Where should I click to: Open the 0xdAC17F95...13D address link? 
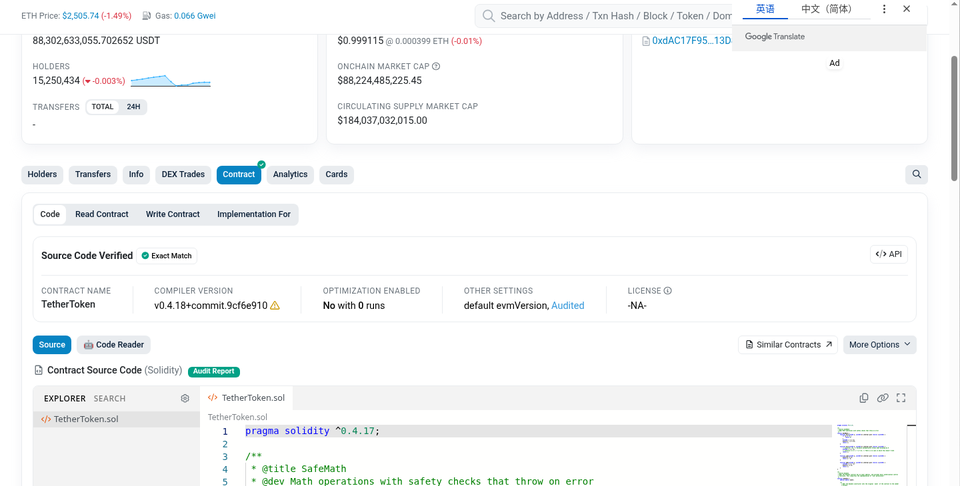click(692, 41)
